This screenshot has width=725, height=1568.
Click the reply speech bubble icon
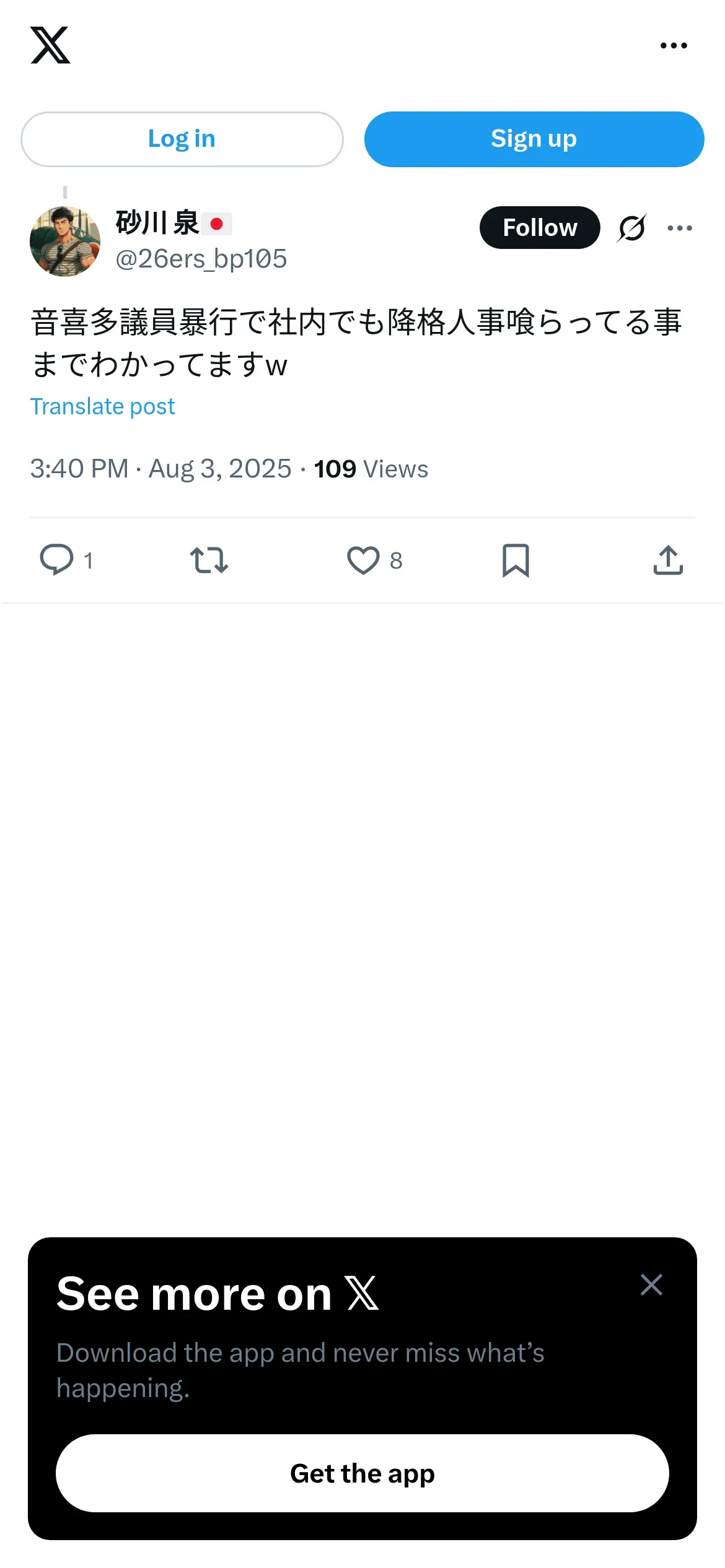57,560
